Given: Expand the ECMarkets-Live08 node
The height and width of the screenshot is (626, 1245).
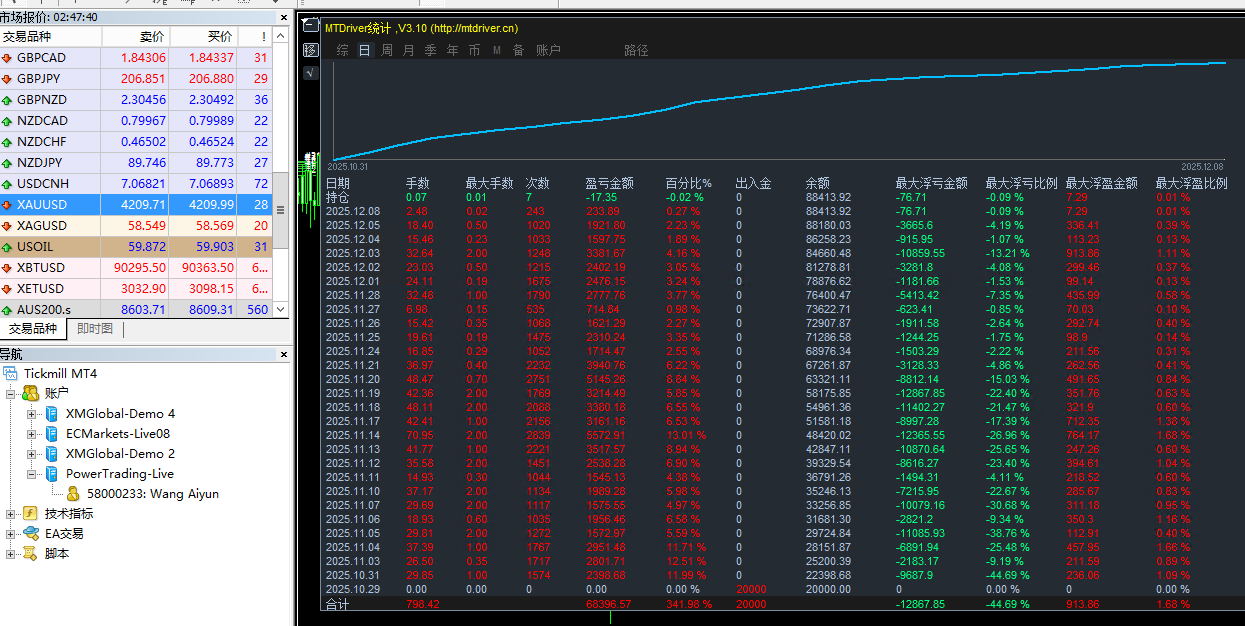Looking at the screenshot, I should [x=31, y=434].
